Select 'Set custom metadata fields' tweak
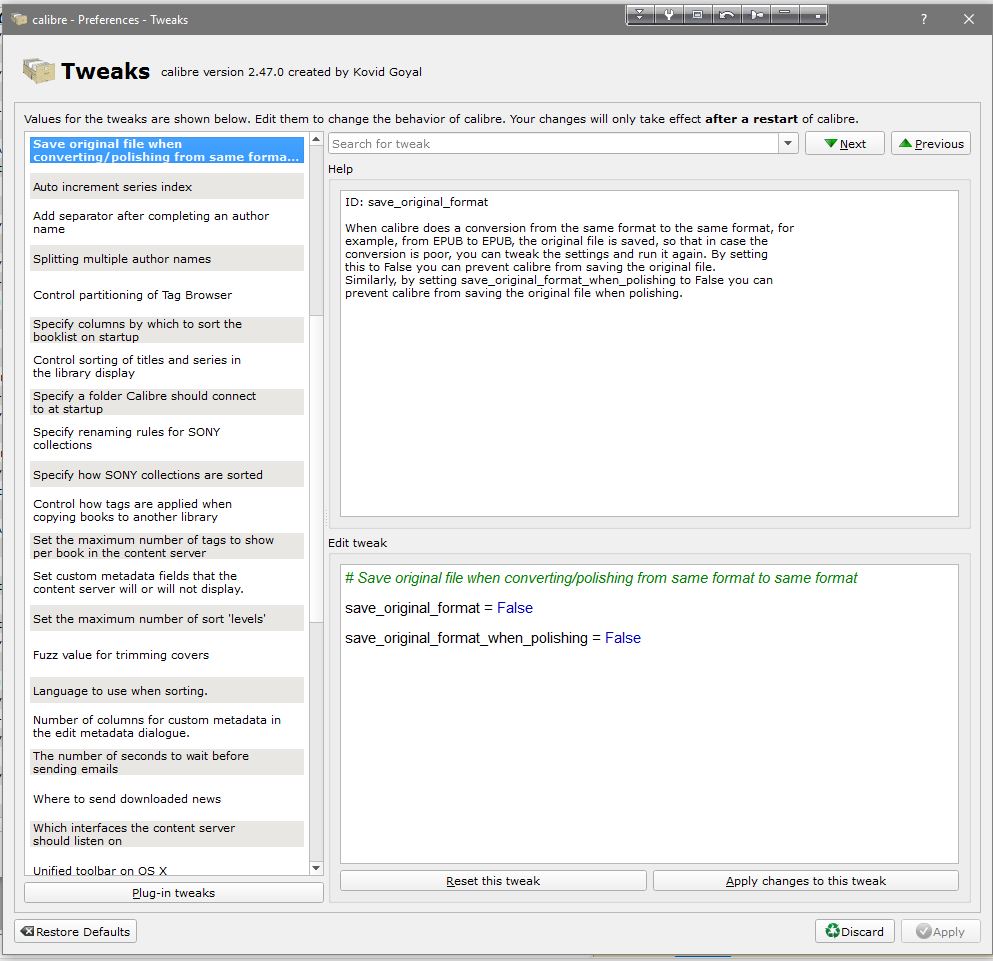The width and height of the screenshot is (993, 961). 167,582
